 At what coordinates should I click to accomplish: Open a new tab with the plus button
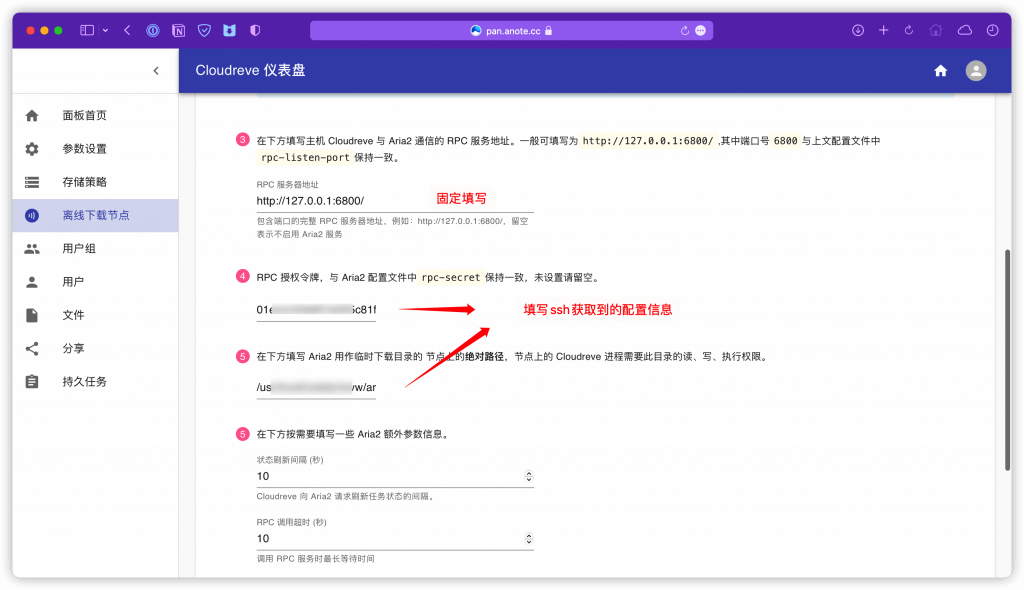point(883,30)
